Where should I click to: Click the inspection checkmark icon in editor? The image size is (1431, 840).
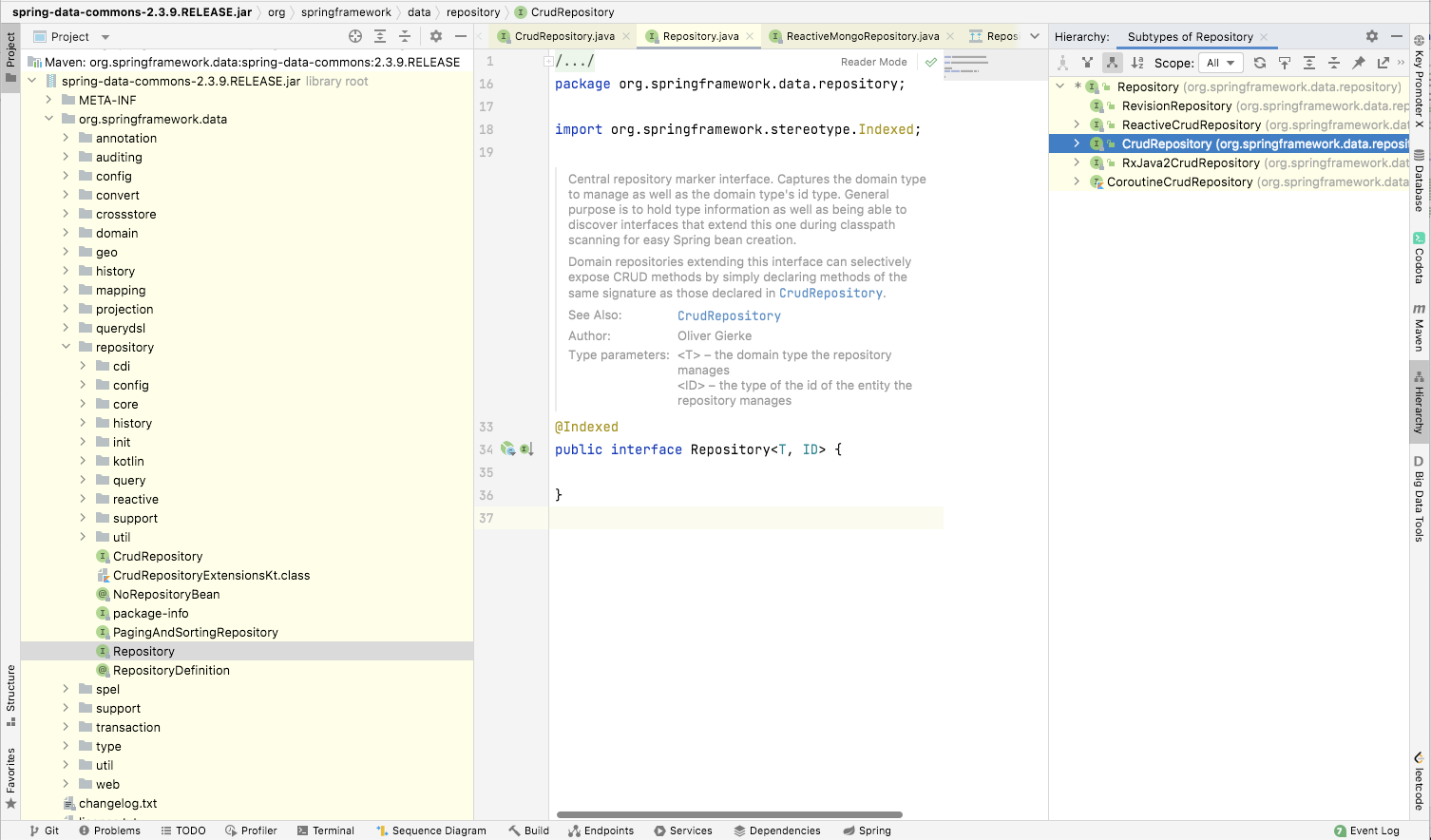click(x=931, y=63)
